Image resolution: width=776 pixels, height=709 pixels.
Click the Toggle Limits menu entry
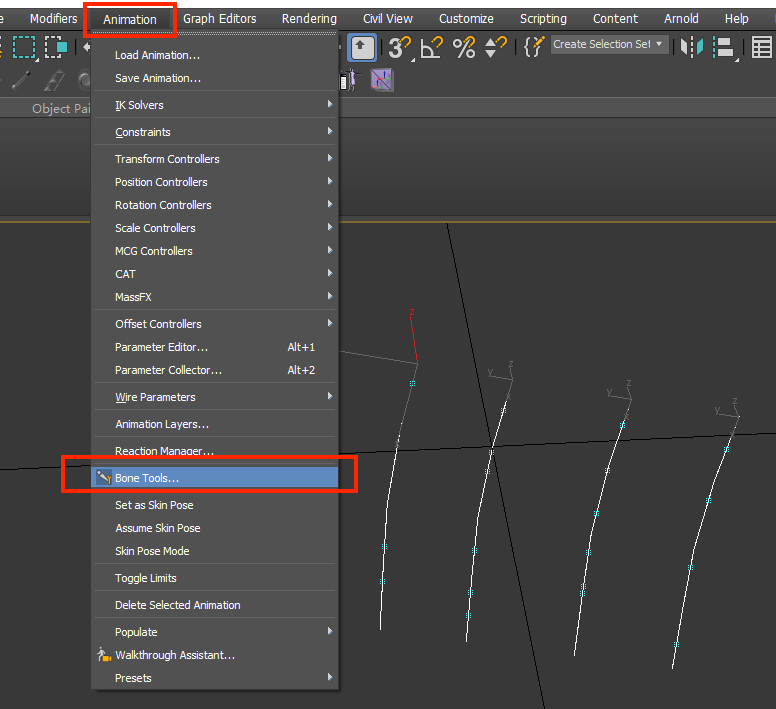[x=215, y=578]
